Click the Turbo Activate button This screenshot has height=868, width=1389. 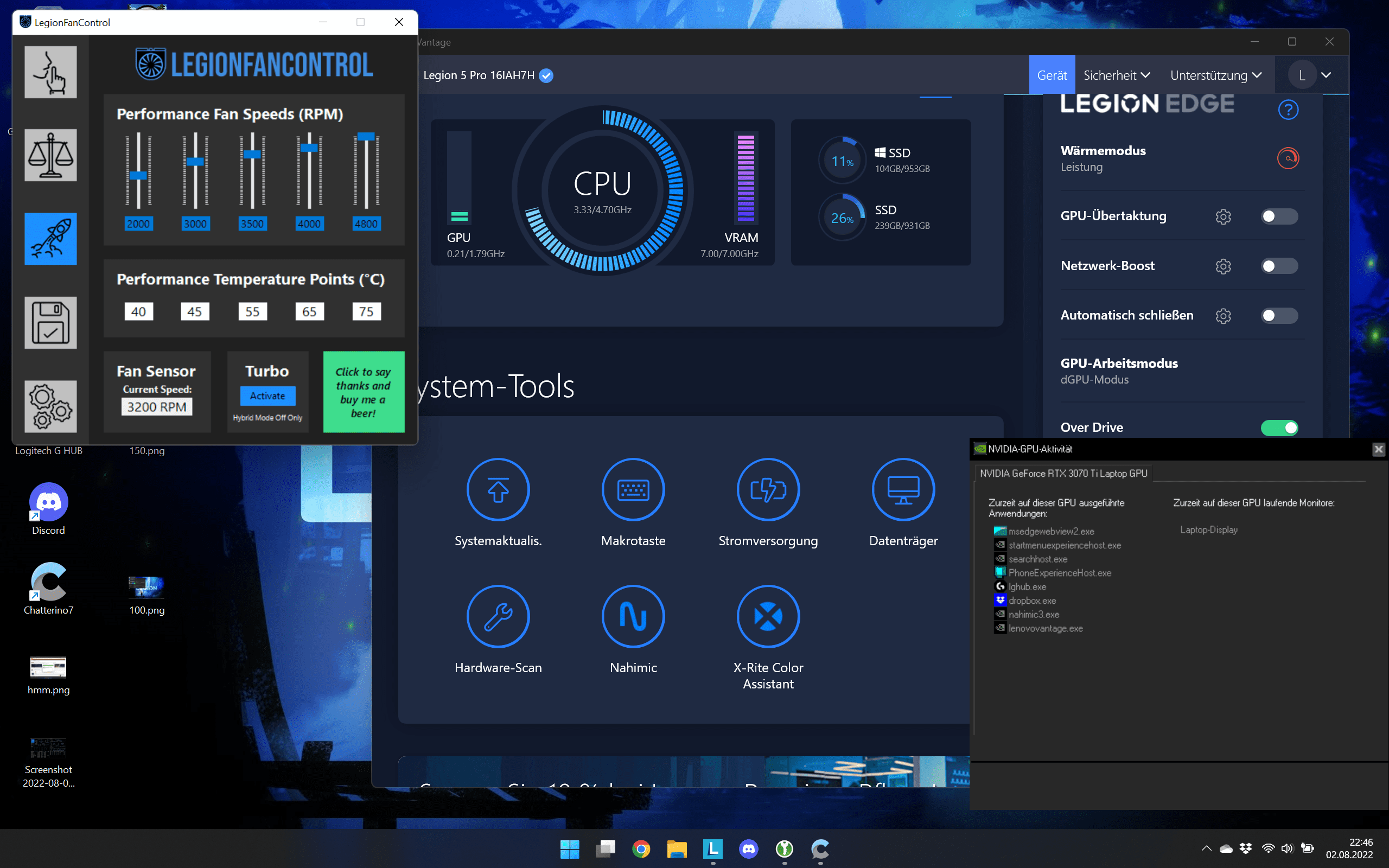267,395
